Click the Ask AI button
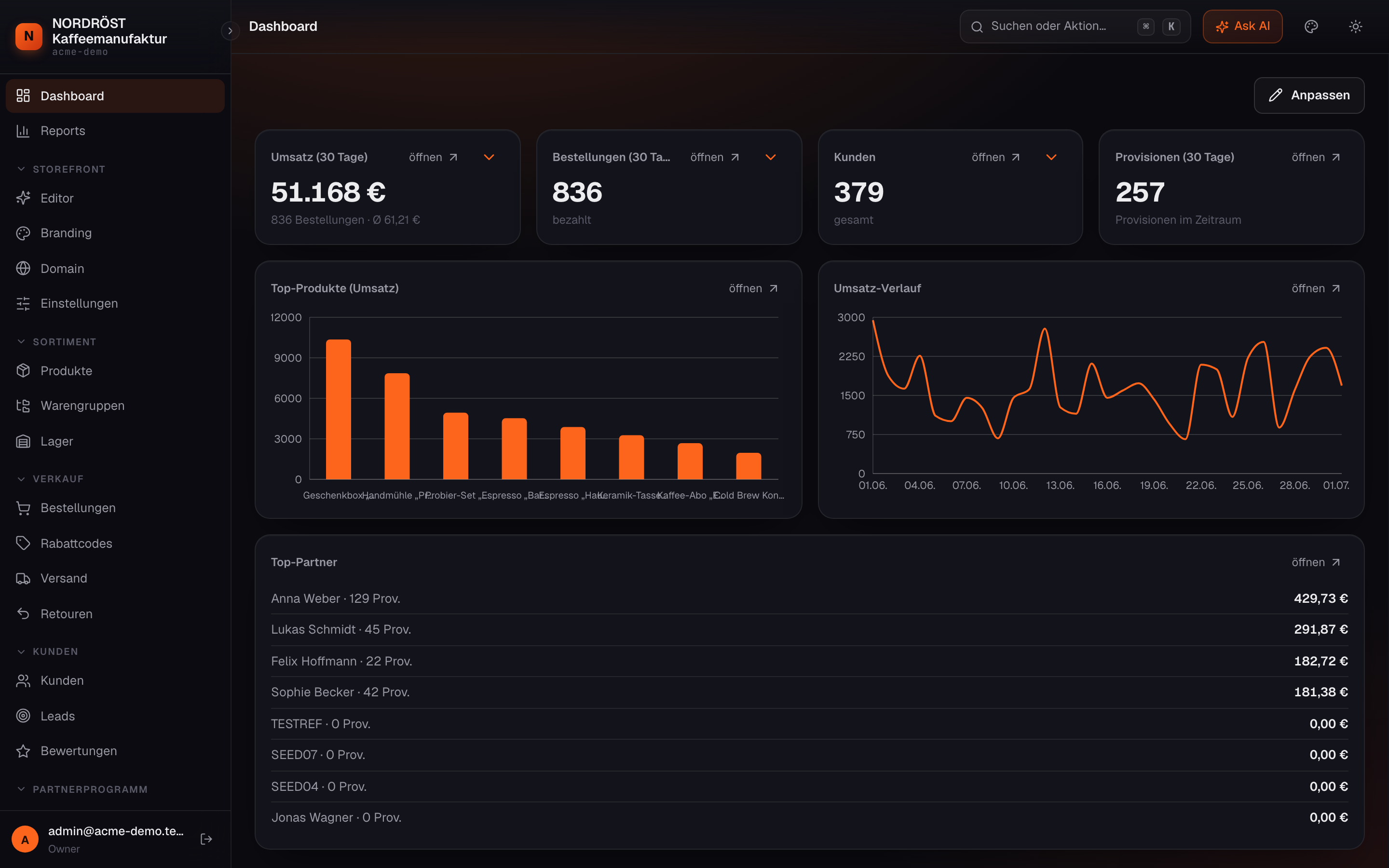1389x868 pixels. click(x=1242, y=27)
